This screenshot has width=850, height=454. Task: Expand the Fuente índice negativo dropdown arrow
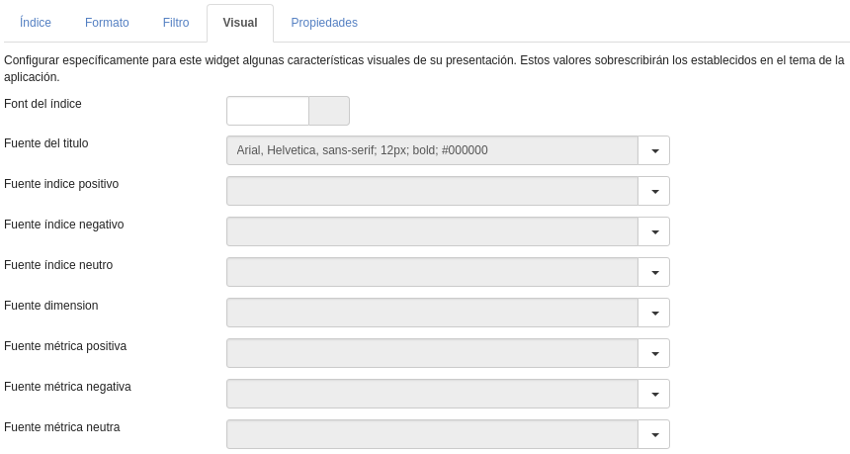[655, 232]
